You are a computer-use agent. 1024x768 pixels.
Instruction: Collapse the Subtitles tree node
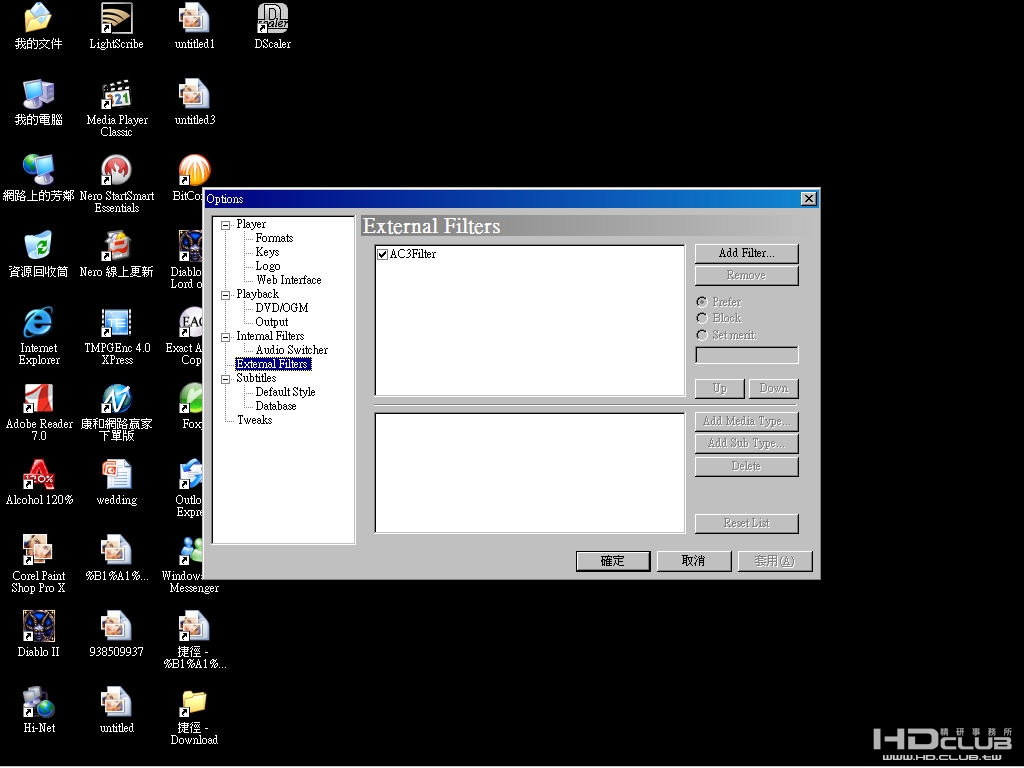[x=226, y=379]
